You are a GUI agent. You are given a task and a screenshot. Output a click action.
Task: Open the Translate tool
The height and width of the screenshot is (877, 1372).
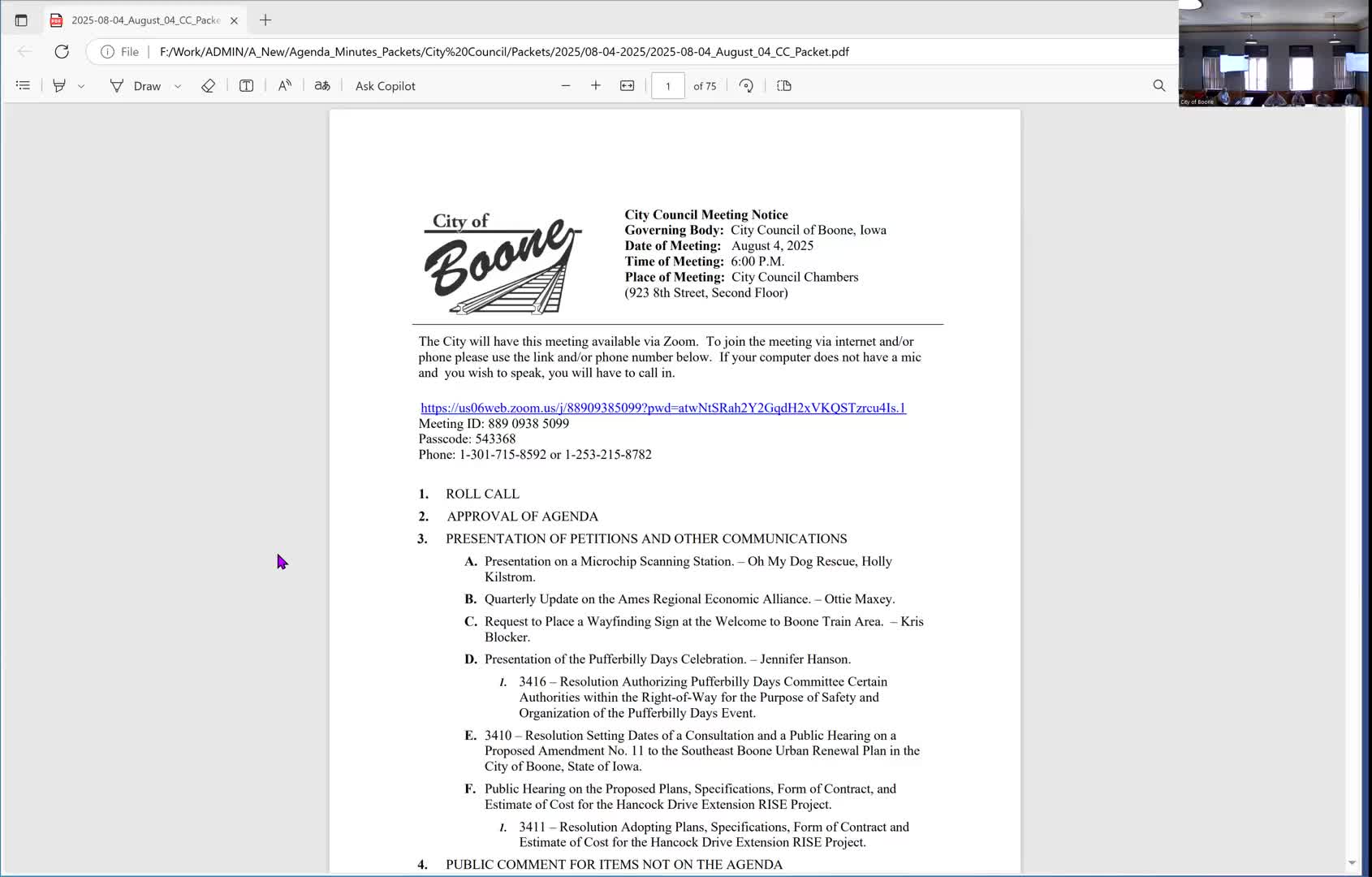[x=322, y=85]
